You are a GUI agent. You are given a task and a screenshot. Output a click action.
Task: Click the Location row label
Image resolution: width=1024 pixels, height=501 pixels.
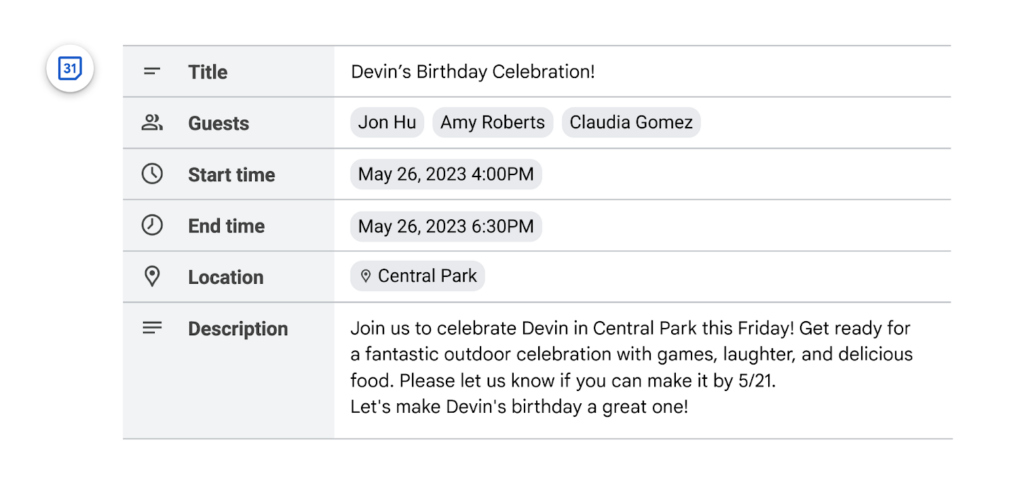click(225, 278)
